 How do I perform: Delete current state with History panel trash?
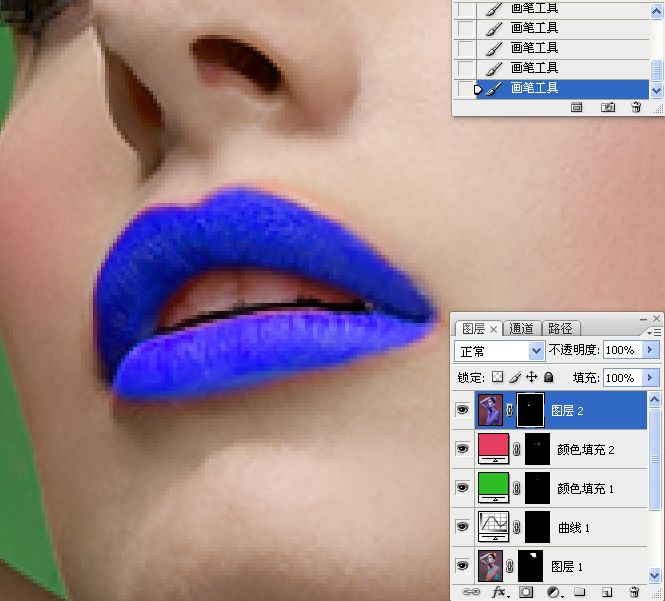click(636, 107)
